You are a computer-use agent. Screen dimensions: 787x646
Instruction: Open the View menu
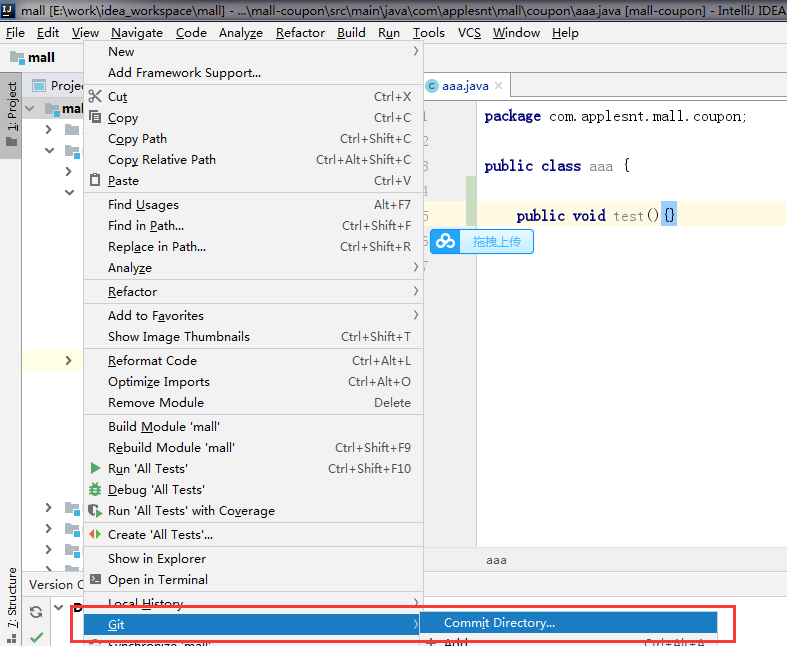pyautogui.click(x=85, y=33)
